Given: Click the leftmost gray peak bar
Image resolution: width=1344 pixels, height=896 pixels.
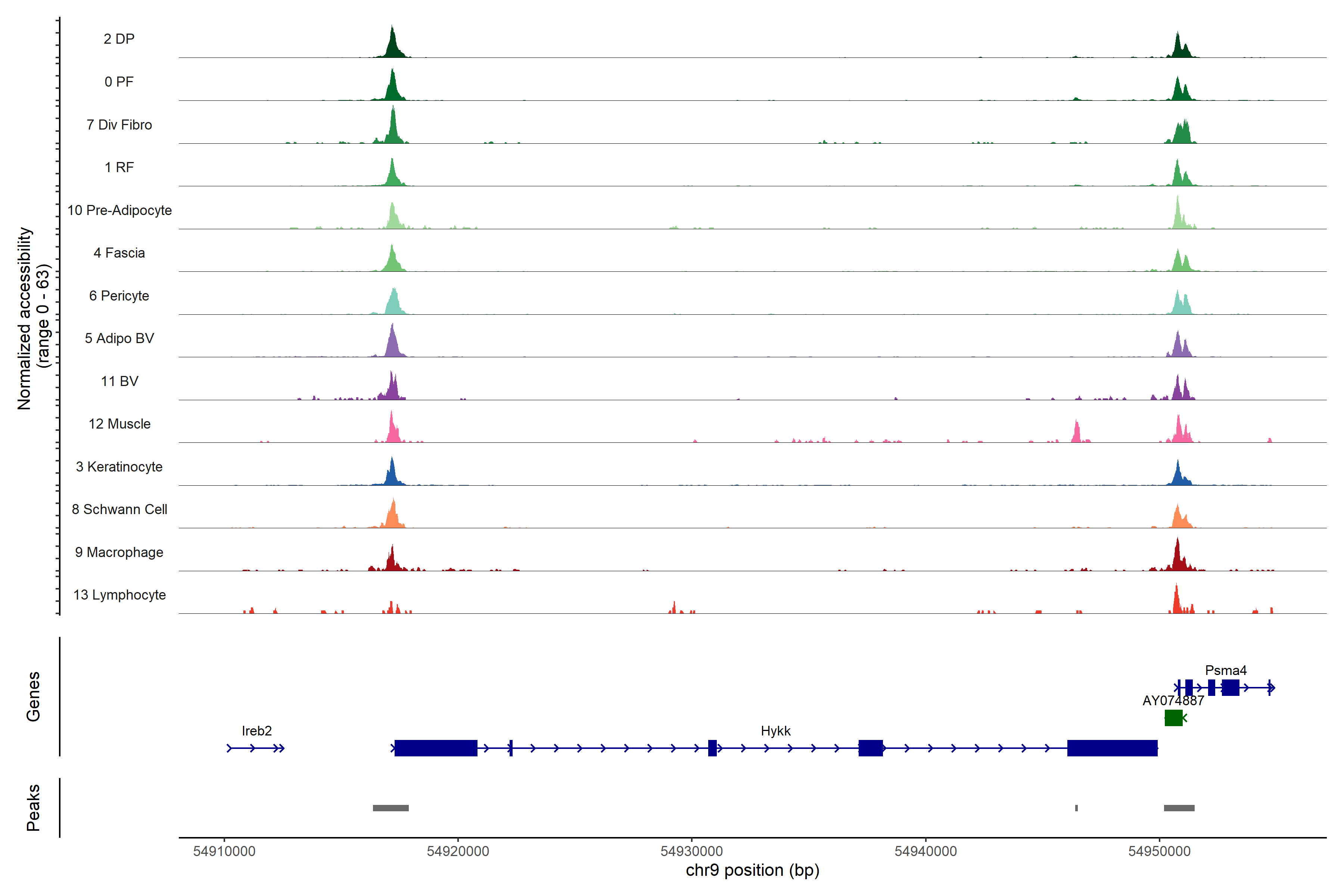Looking at the screenshot, I should click(x=391, y=808).
